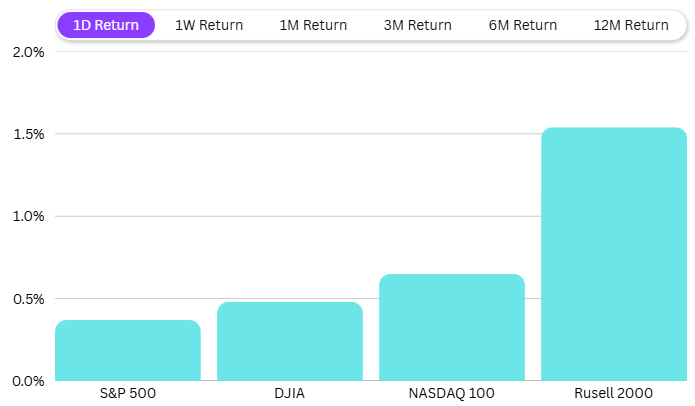This screenshot has width=695, height=406.
Task: Click the S&P 500 bar
Action: tap(128, 350)
